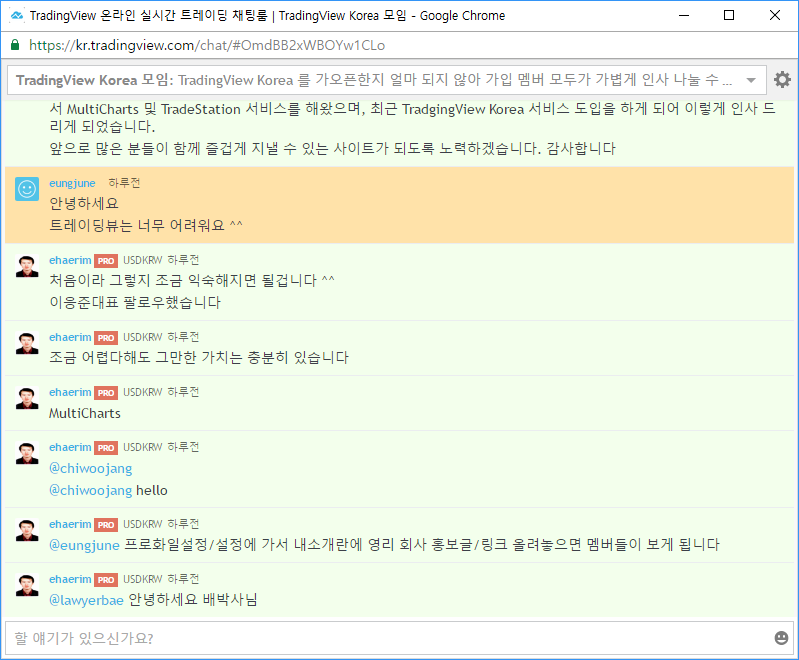Click USDKRW symbol on MultiCharts message

click(143, 392)
